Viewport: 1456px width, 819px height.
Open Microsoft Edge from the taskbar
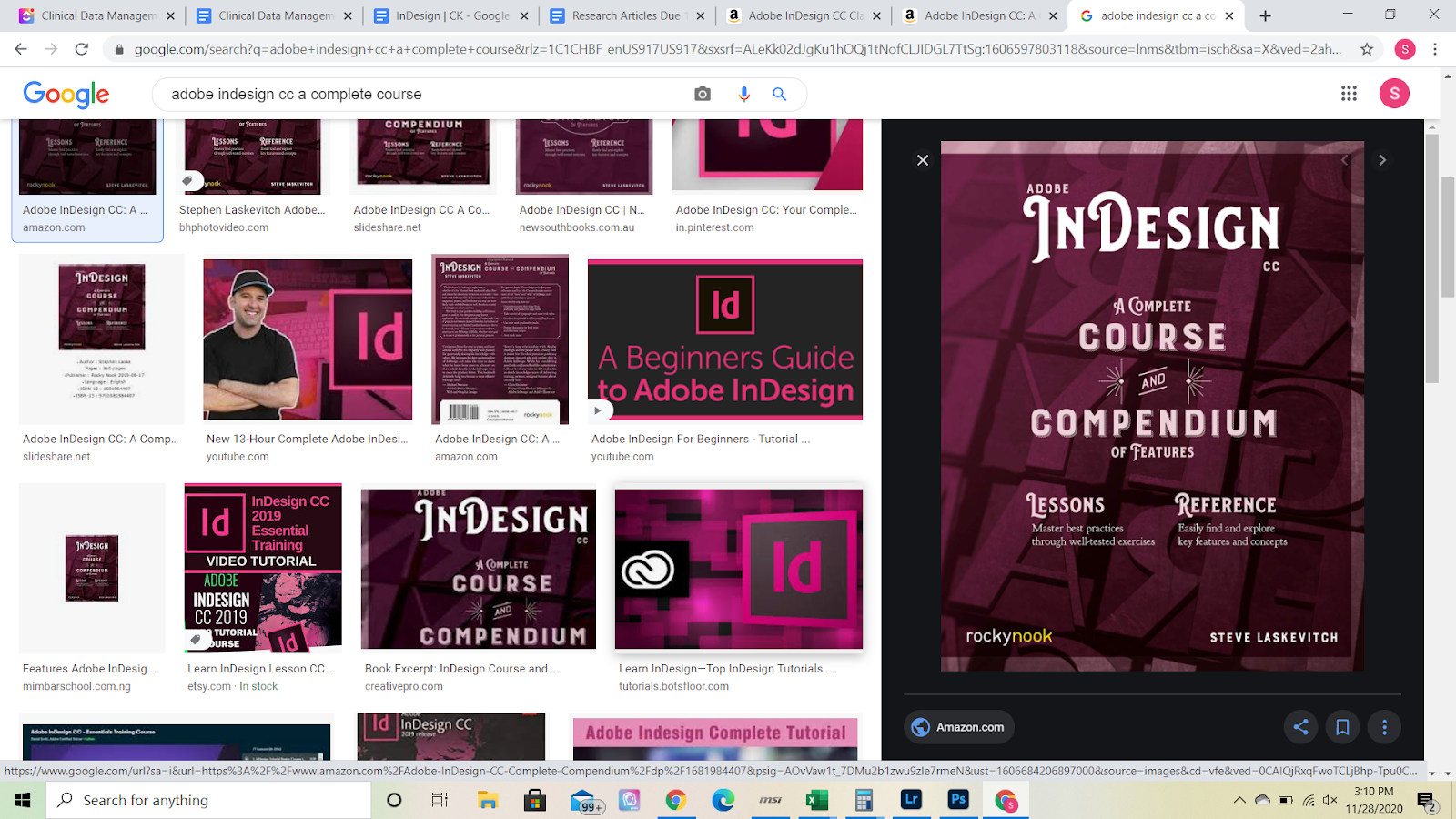[723, 800]
